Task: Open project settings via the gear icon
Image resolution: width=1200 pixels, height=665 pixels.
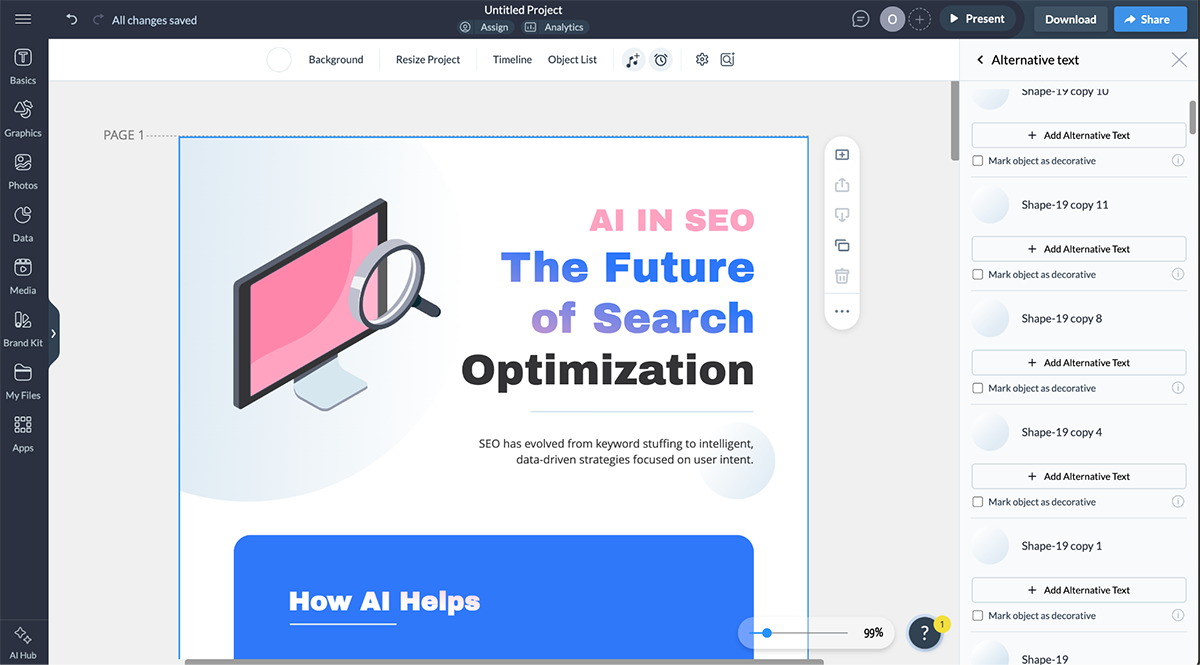Action: point(702,59)
